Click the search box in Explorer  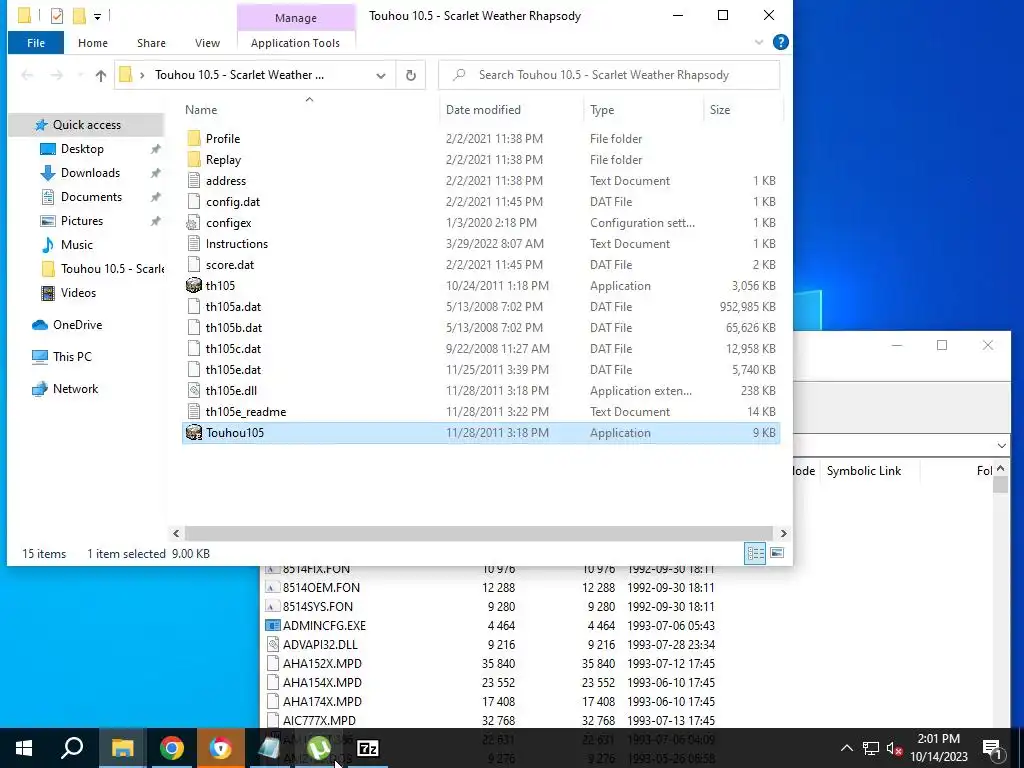[x=609, y=75]
